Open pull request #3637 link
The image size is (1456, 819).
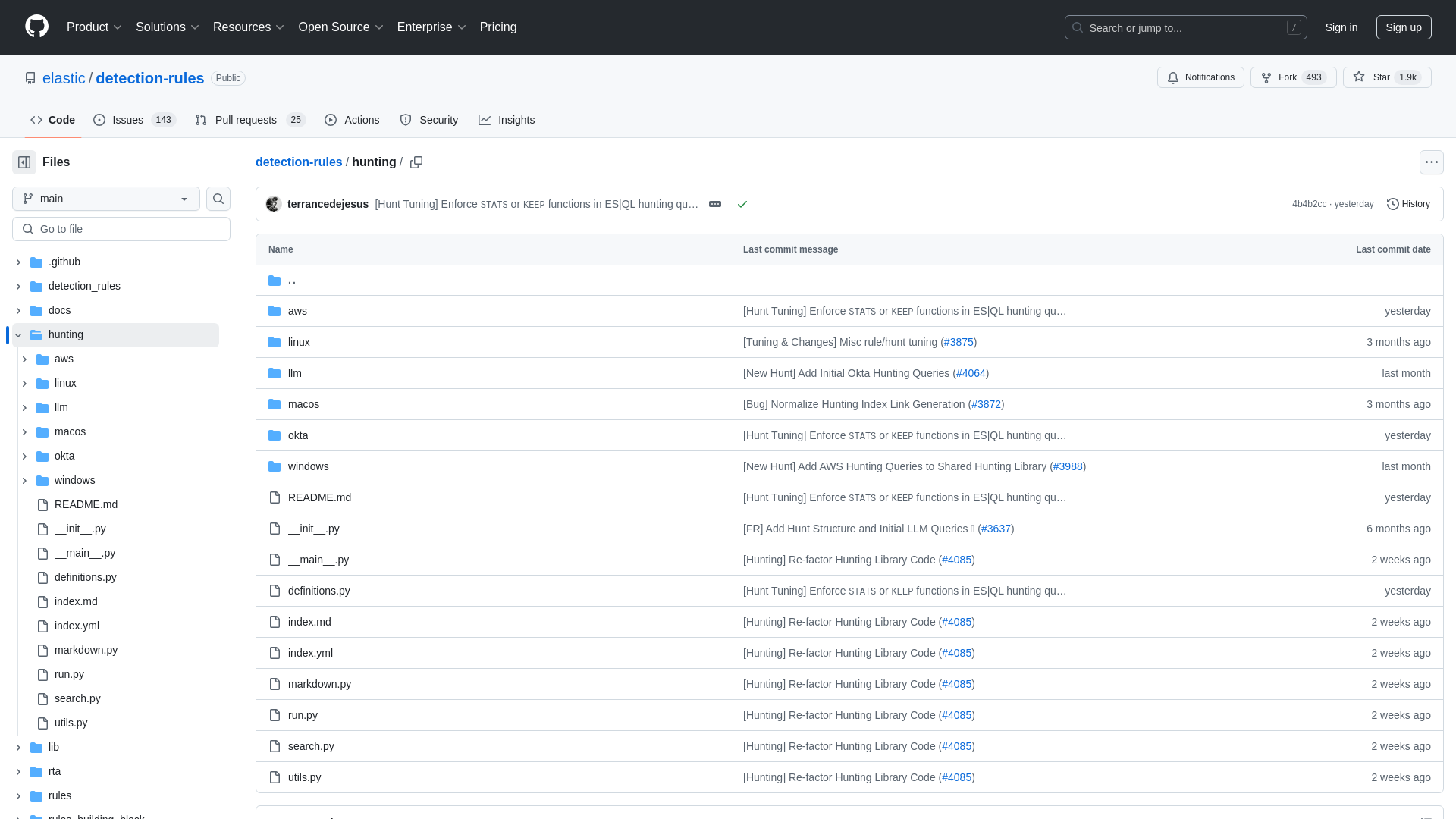pos(996,529)
